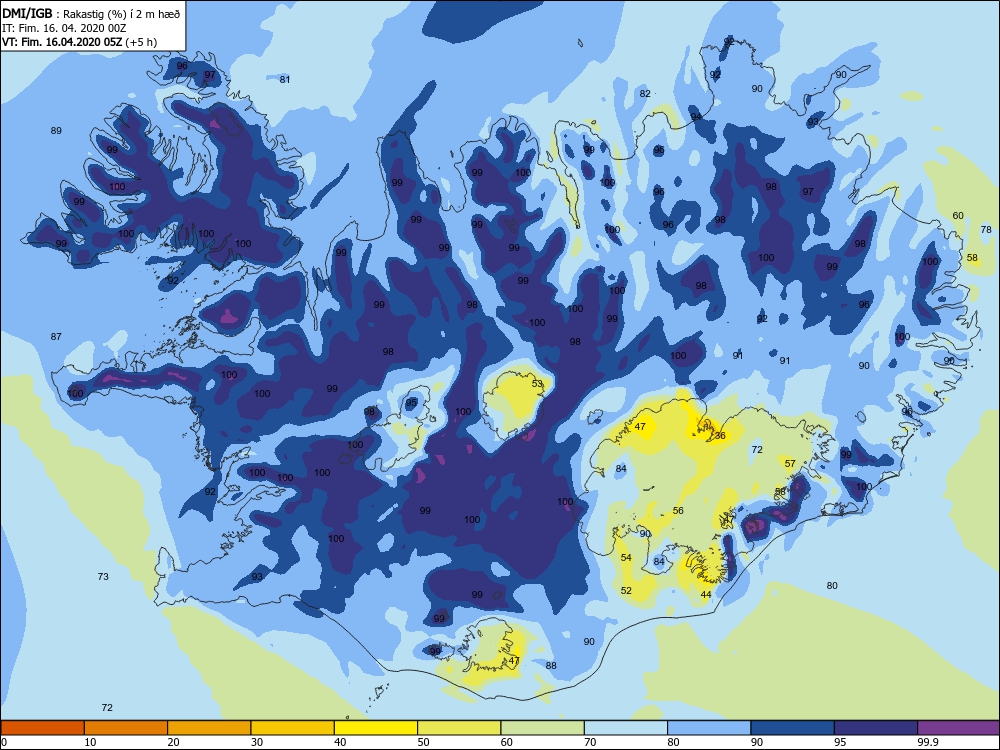Select the 50–60 pale yellow legend swatch
This screenshot has width=1000, height=750.
coord(459,728)
